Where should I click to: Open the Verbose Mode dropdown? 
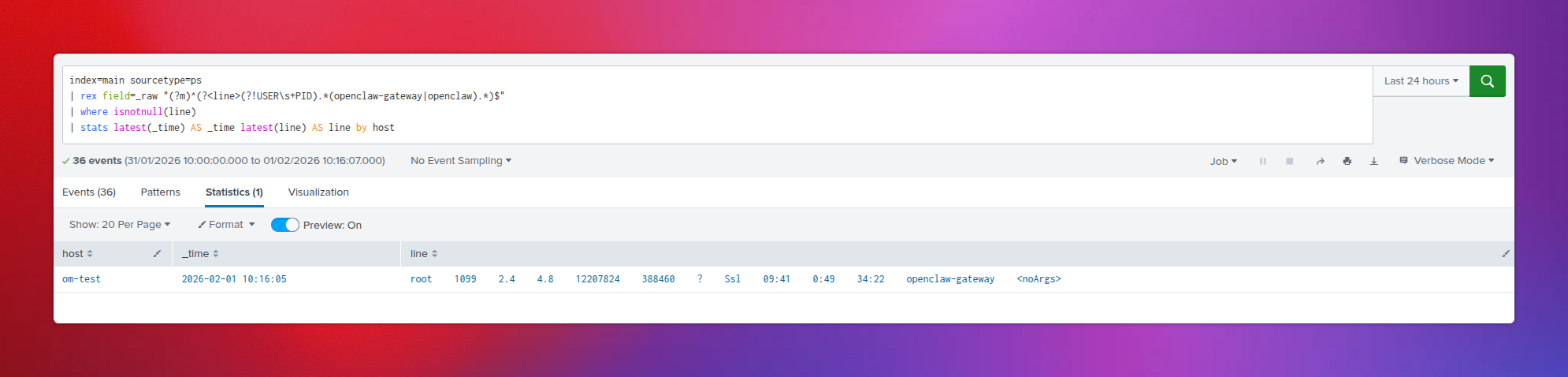[x=1447, y=161]
